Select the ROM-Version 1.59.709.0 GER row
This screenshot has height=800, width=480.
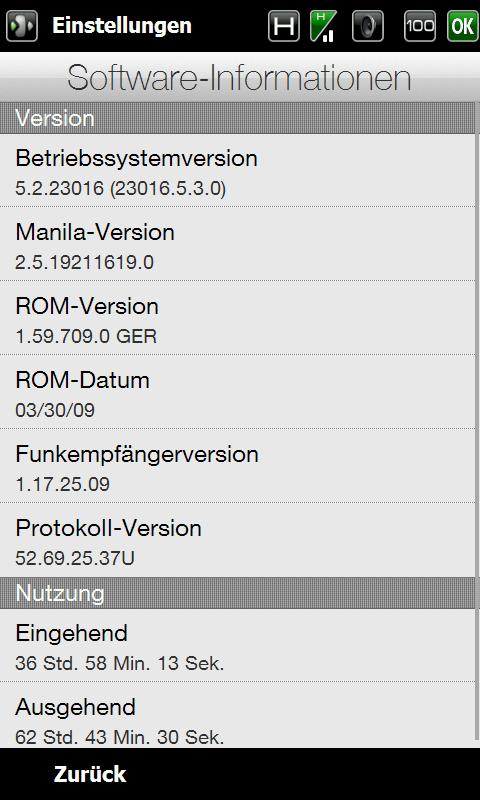pyautogui.click(x=237, y=318)
